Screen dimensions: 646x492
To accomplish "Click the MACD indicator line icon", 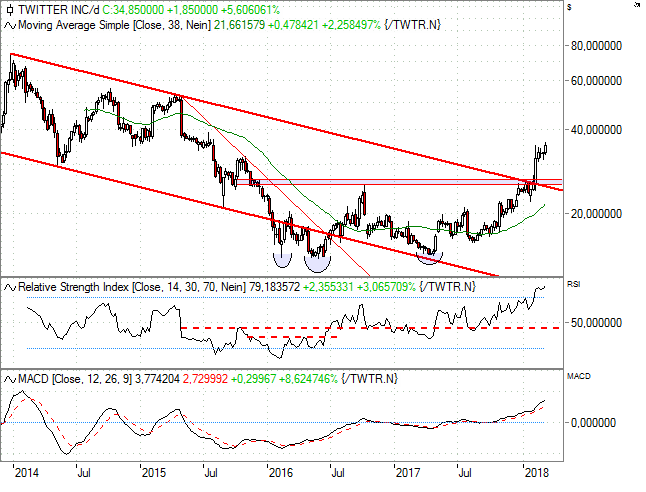I will pyautogui.click(x=10, y=379).
